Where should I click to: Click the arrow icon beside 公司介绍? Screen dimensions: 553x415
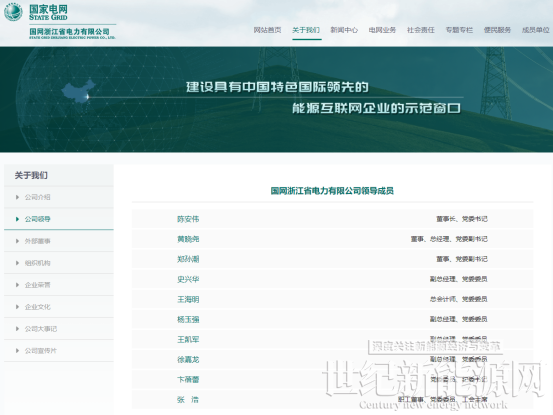(x=17, y=197)
